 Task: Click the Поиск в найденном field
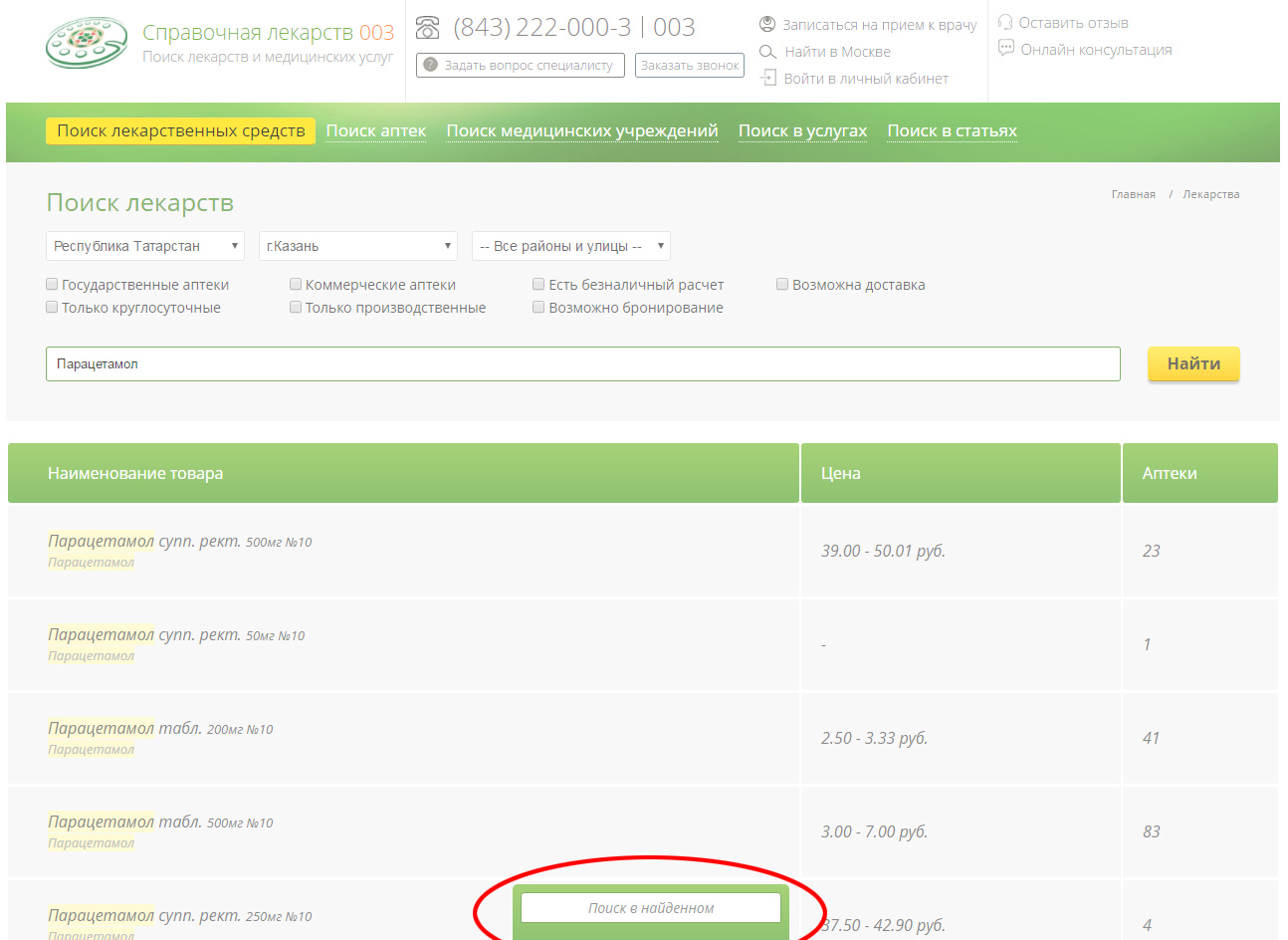(650, 908)
